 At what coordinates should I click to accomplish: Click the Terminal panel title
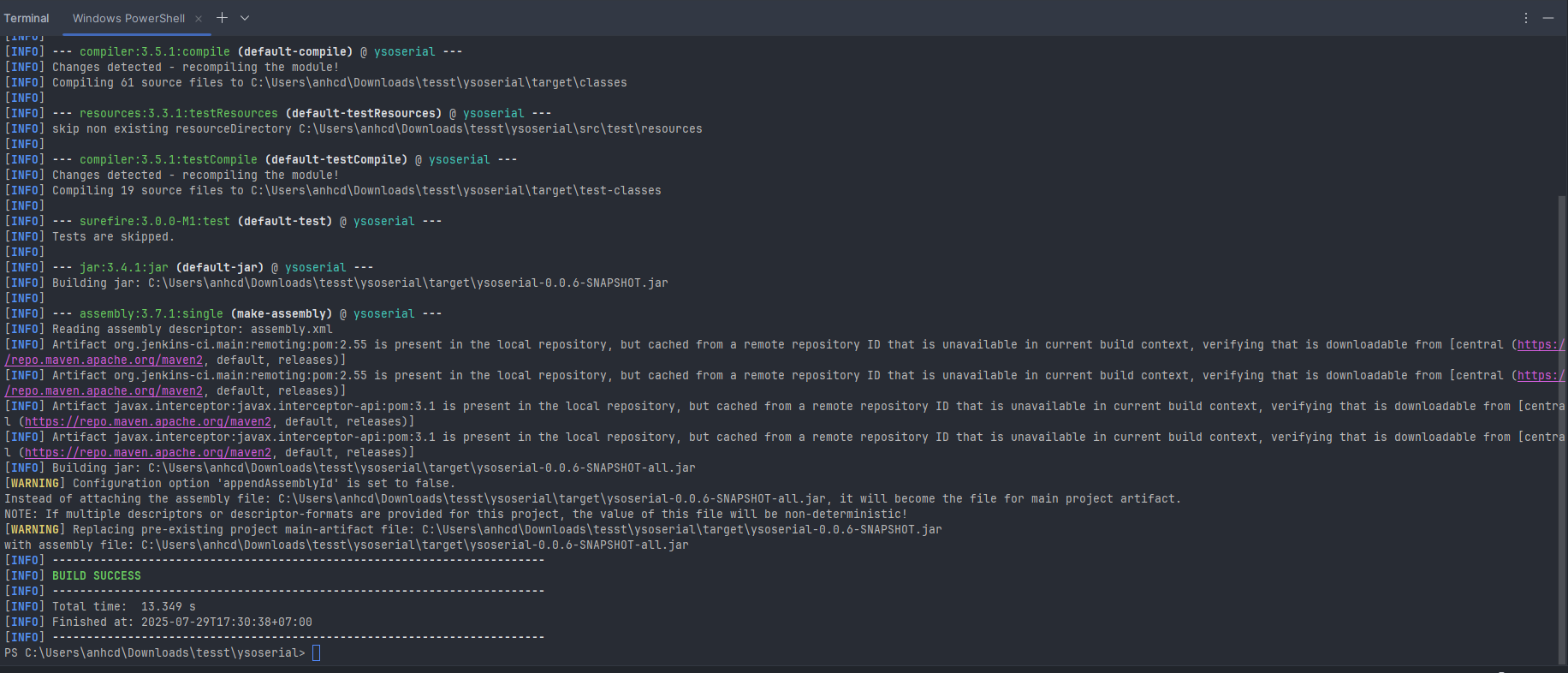click(x=27, y=19)
